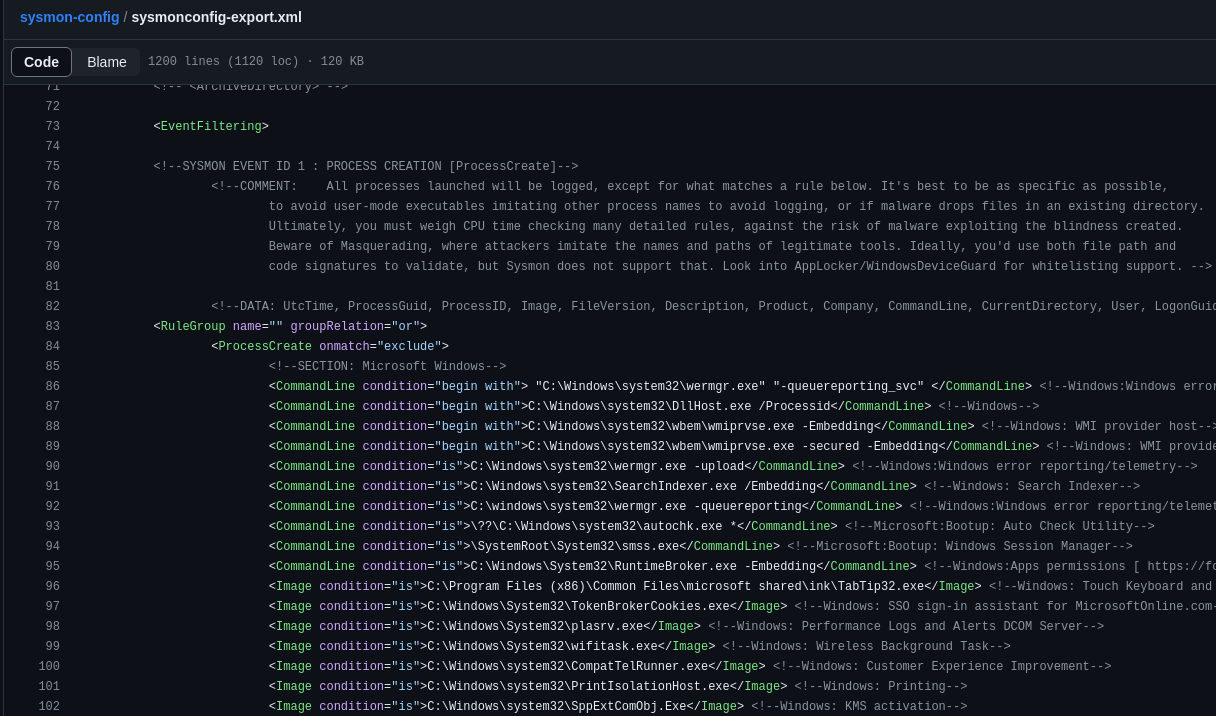
Task: Click line number 83
Action: tap(52, 327)
